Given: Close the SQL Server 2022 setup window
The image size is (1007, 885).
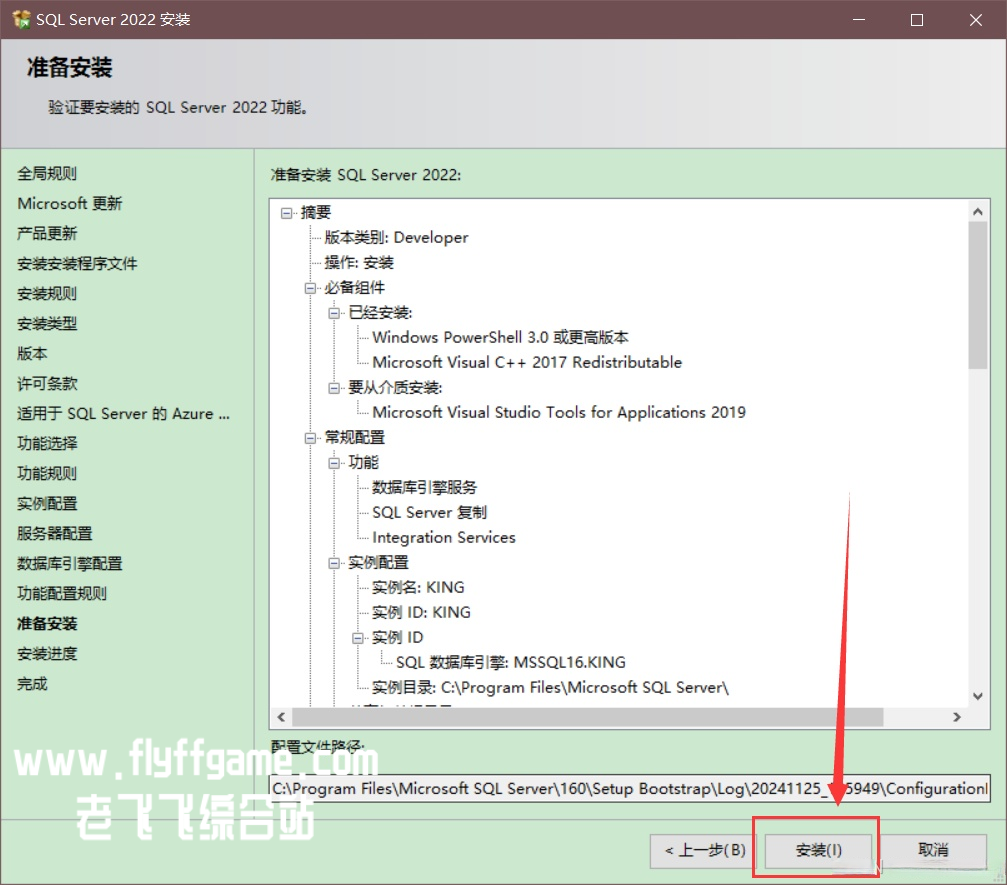Looking at the screenshot, I should (976, 19).
